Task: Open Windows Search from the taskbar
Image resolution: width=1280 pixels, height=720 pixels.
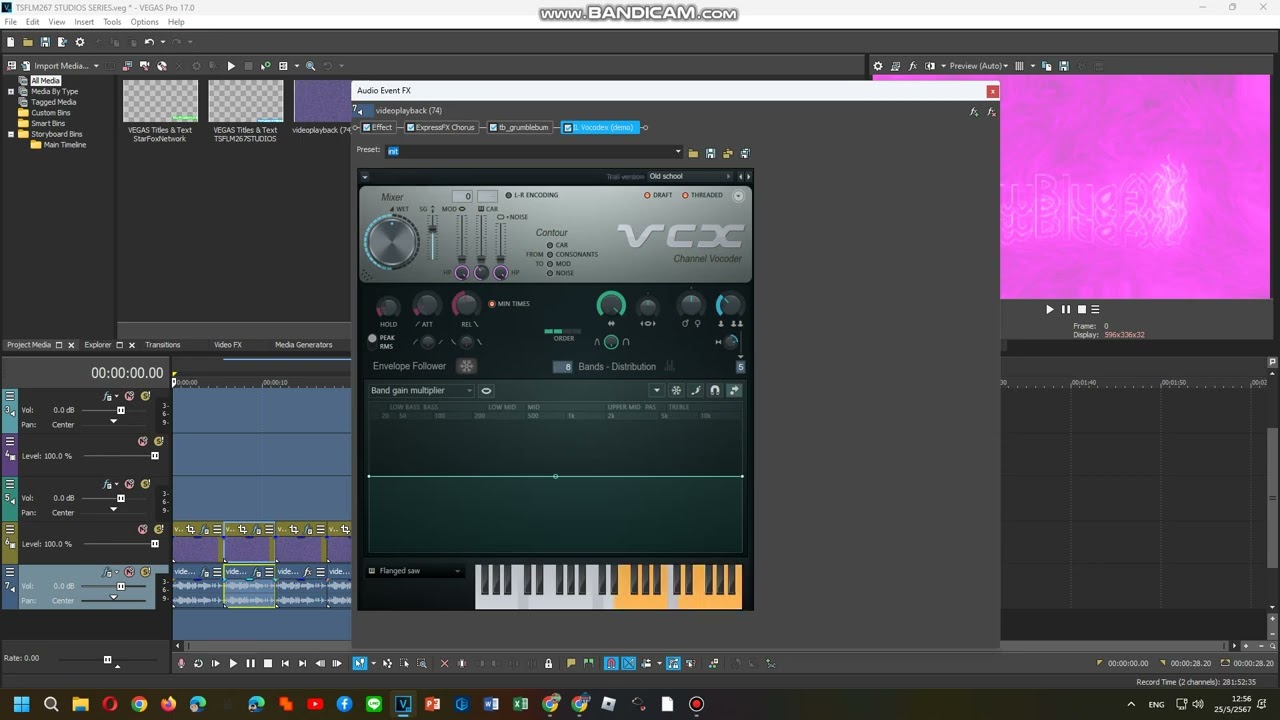Action: 51,704
